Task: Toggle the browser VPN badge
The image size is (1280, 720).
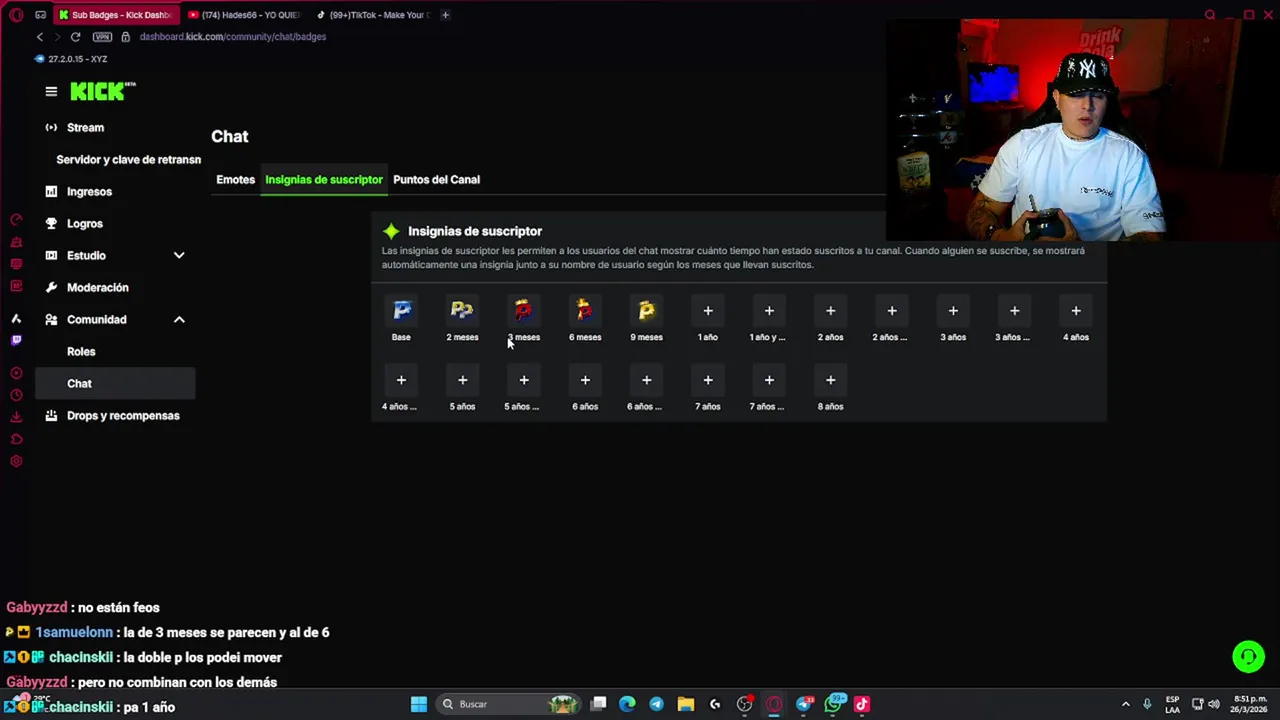Action: click(102, 37)
